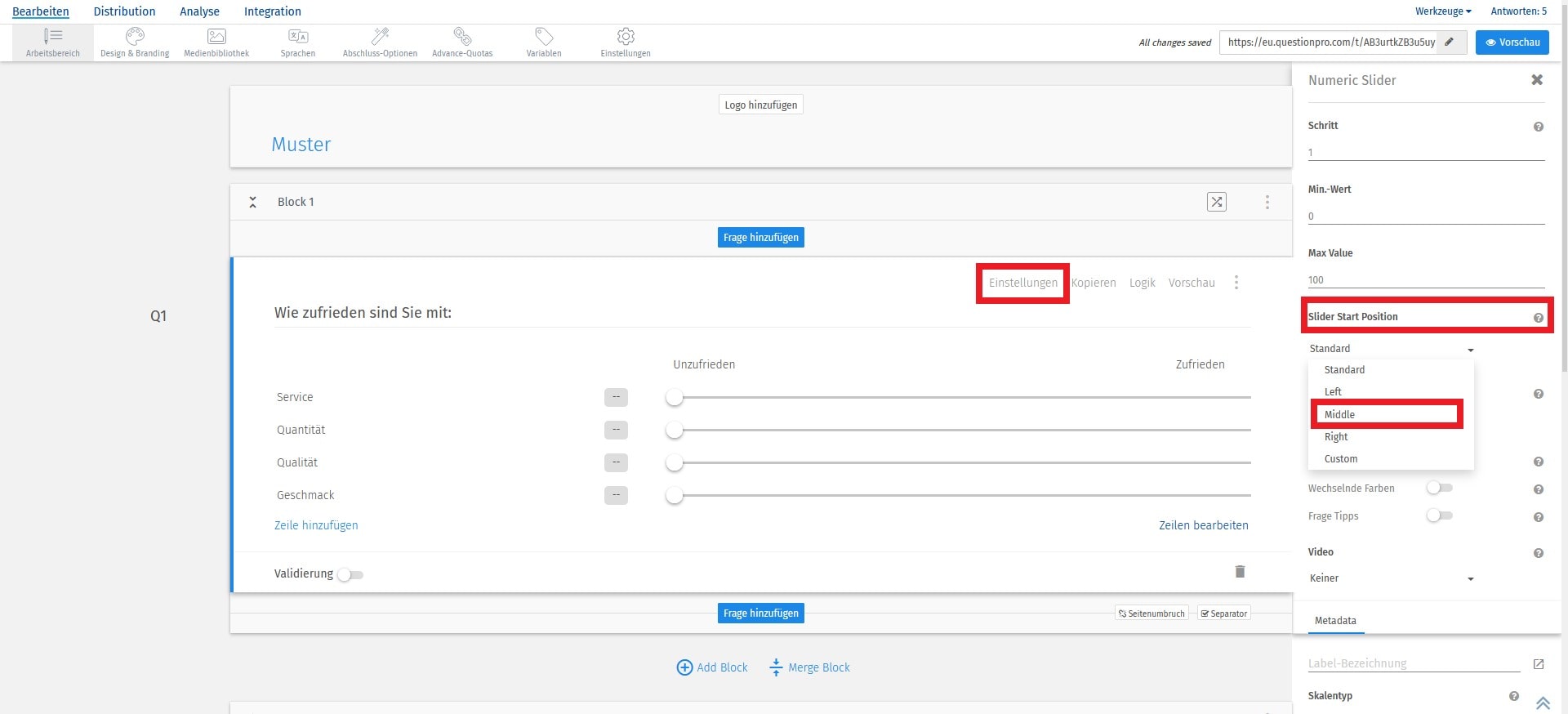The height and width of the screenshot is (714, 1568).
Task: Open question Q1 three-dot menu
Action: point(1236,283)
